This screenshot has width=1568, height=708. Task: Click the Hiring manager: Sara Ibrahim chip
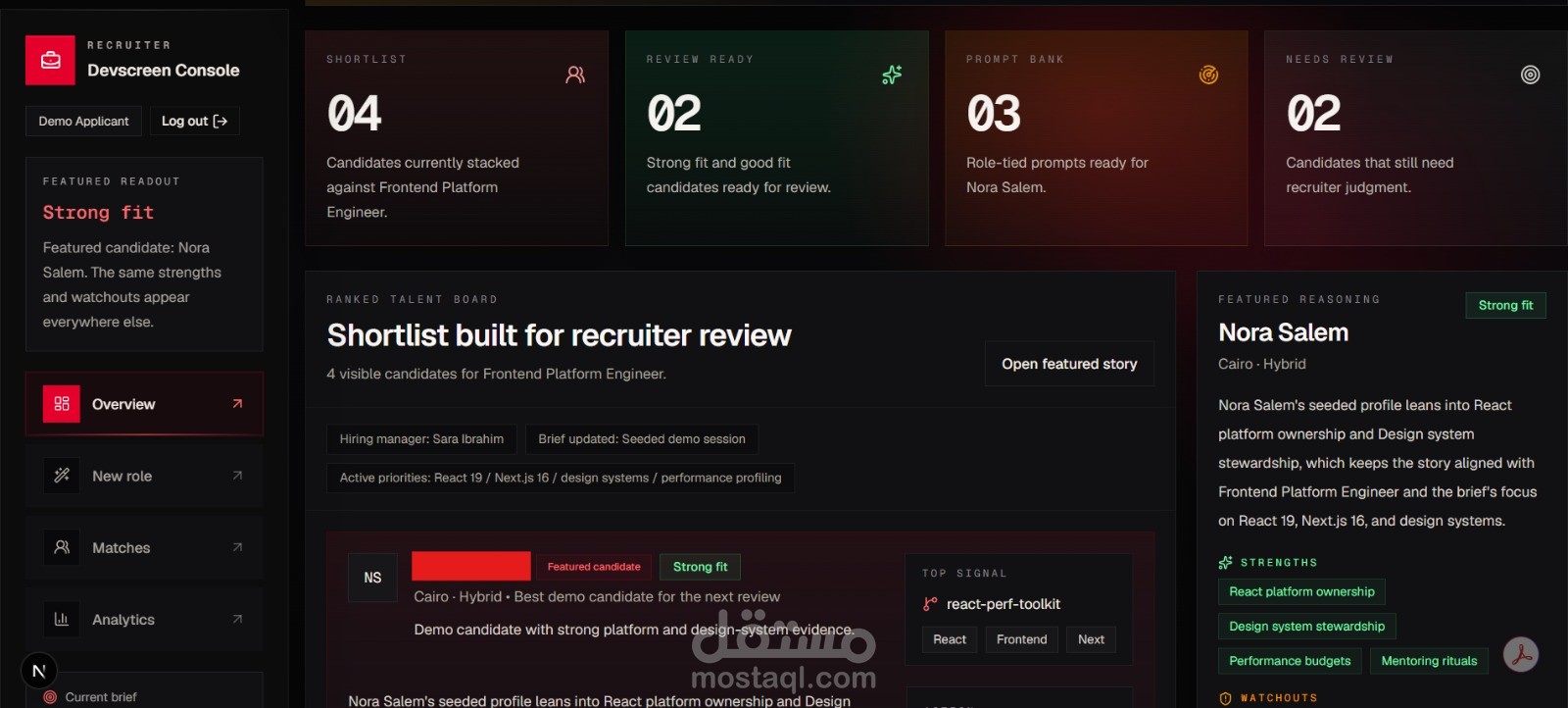coord(421,439)
